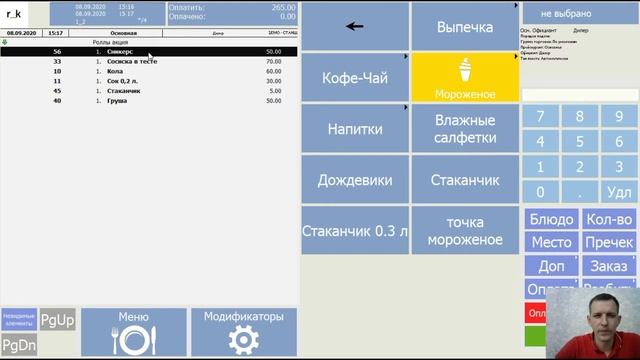Click the PgUp button
640x360 pixels.
[x=58, y=320]
